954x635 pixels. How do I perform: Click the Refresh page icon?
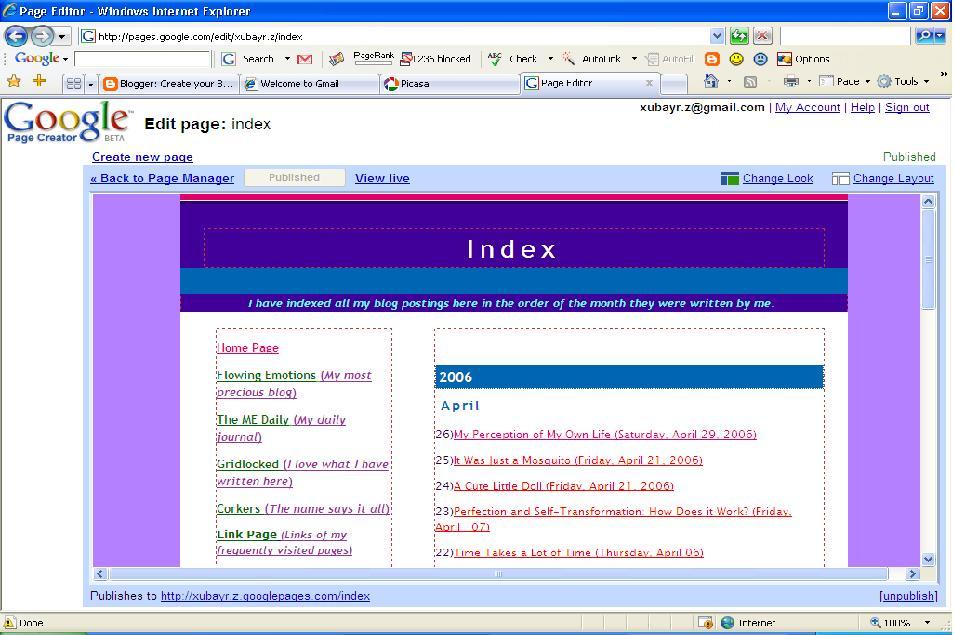[x=739, y=36]
